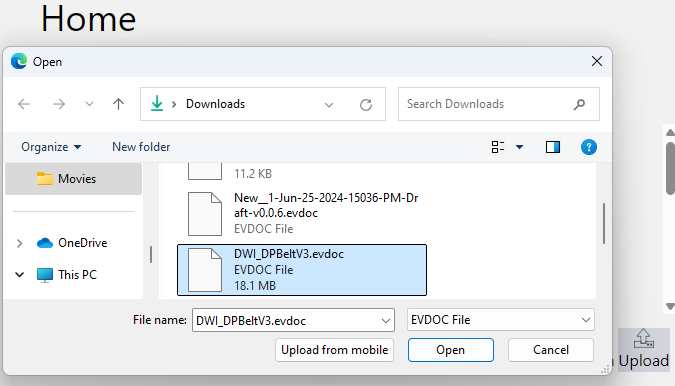Image resolution: width=675 pixels, height=386 pixels.
Task: Create a New folder
Action: (x=141, y=147)
